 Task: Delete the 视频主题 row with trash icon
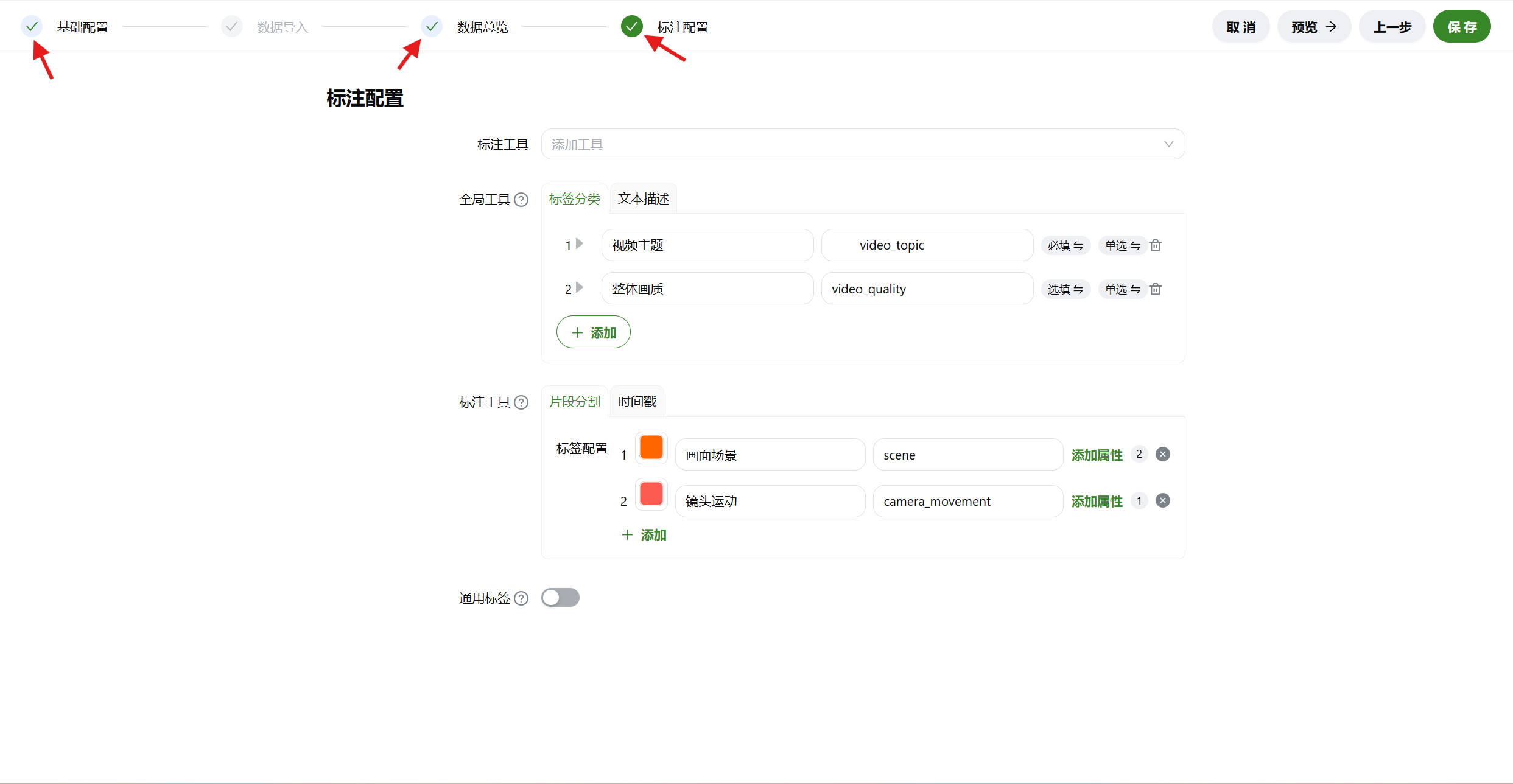1156,245
